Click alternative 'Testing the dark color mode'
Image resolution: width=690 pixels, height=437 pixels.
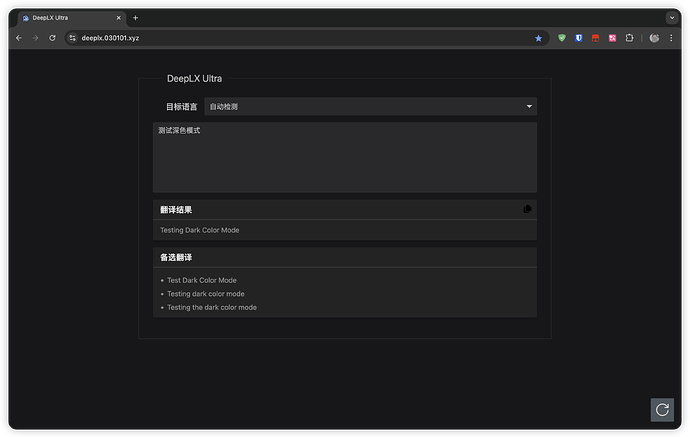[212, 308]
